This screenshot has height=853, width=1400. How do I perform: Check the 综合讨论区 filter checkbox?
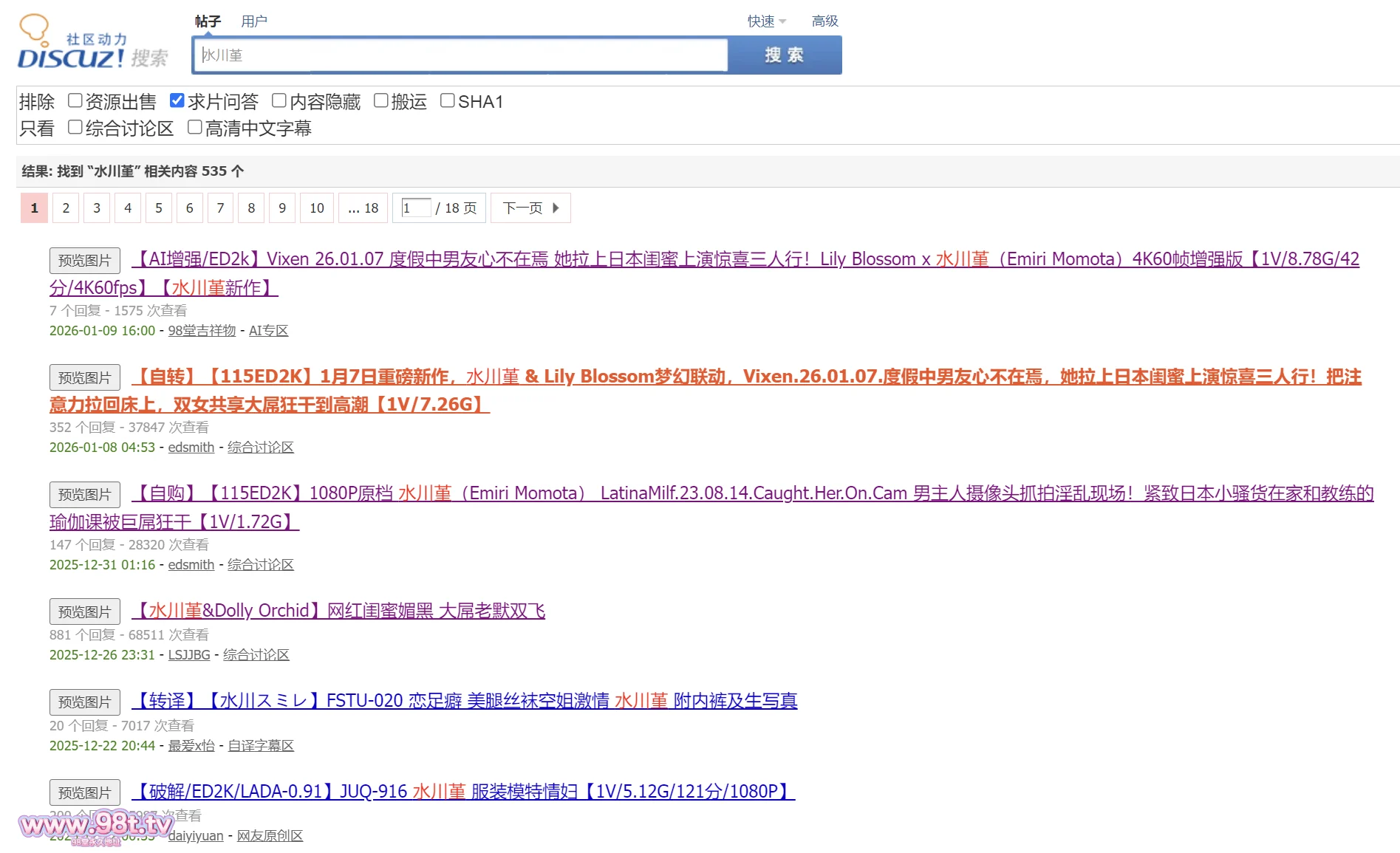[x=75, y=128]
